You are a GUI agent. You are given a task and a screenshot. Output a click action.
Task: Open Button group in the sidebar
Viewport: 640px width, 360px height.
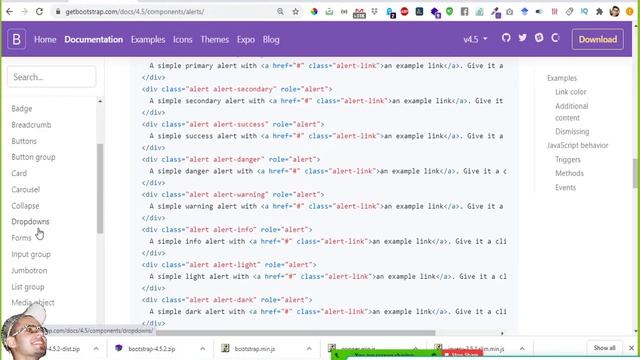pos(33,157)
